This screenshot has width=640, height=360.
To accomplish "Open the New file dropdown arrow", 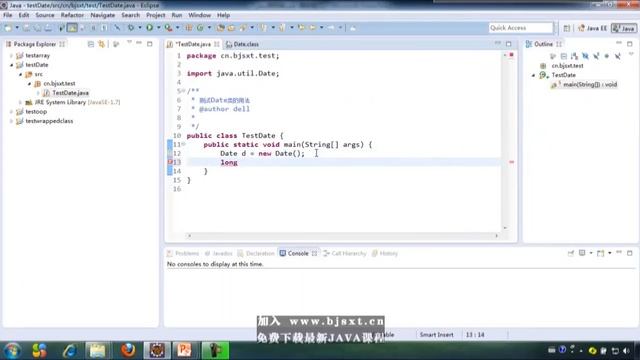I will point(17,28).
